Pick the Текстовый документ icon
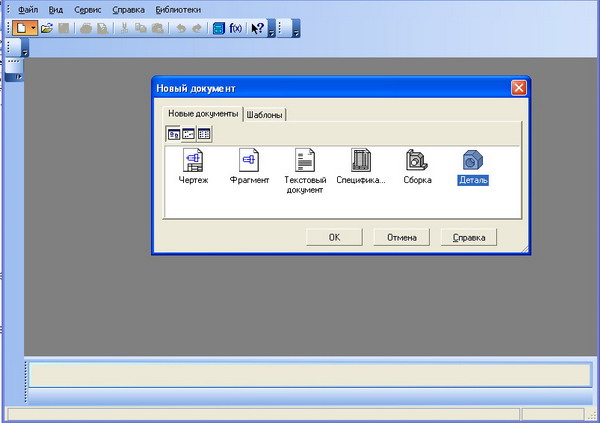This screenshot has height=423, width=600. pyautogui.click(x=304, y=161)
